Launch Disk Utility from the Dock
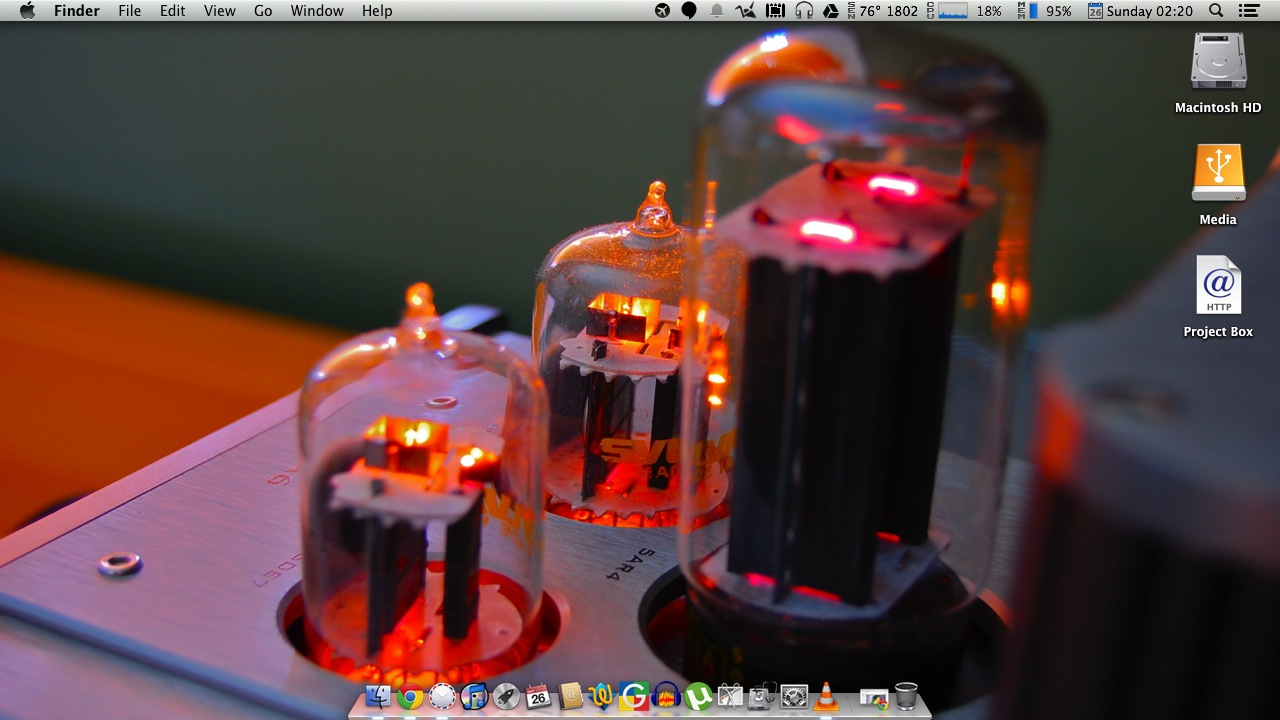This screenshot has height=720, width=1280. tap(762, 696)
